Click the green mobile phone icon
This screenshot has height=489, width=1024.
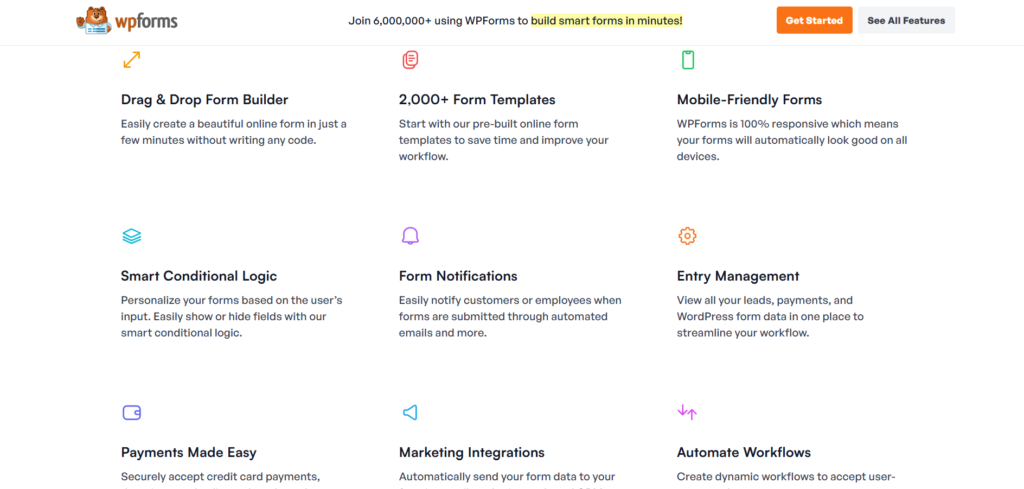click(688, 60)
